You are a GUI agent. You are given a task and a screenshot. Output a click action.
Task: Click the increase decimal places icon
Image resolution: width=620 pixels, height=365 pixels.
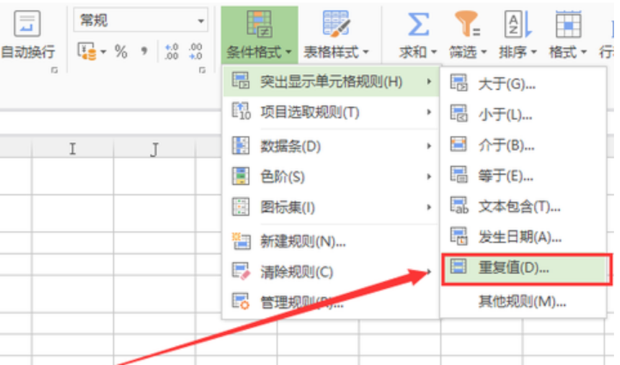[172, 51]
